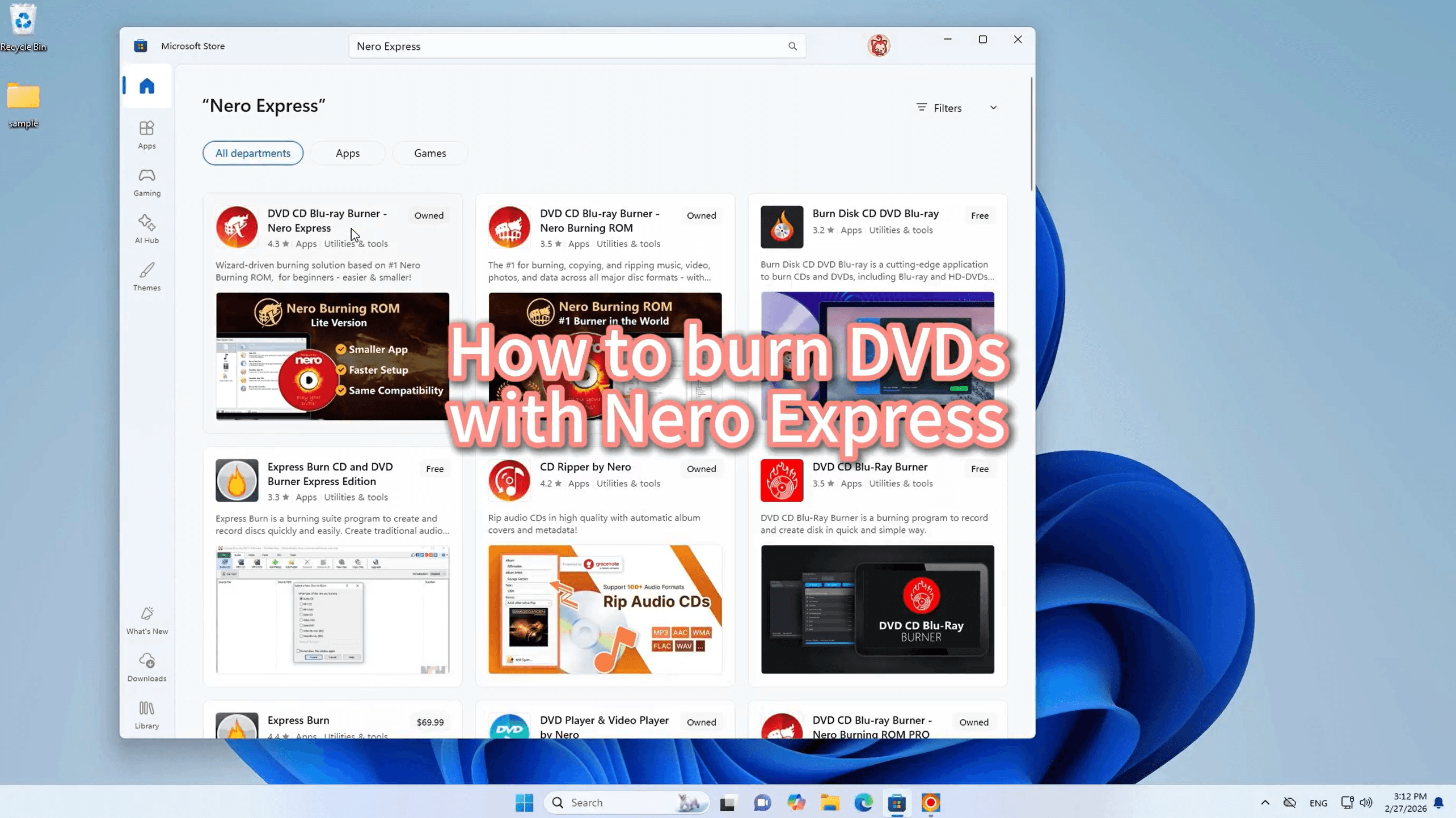Select the All departments filter
The width and height of the screenshot is (1456, 818).
point(252,153)
